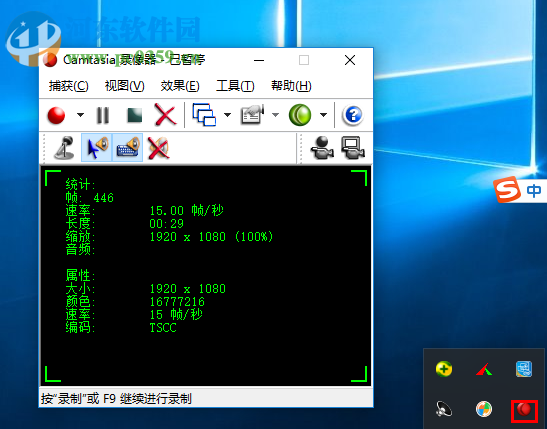Click the green sphere effects icon
The height and width of the screenshot is (429, 547).
tap(300, 115)
